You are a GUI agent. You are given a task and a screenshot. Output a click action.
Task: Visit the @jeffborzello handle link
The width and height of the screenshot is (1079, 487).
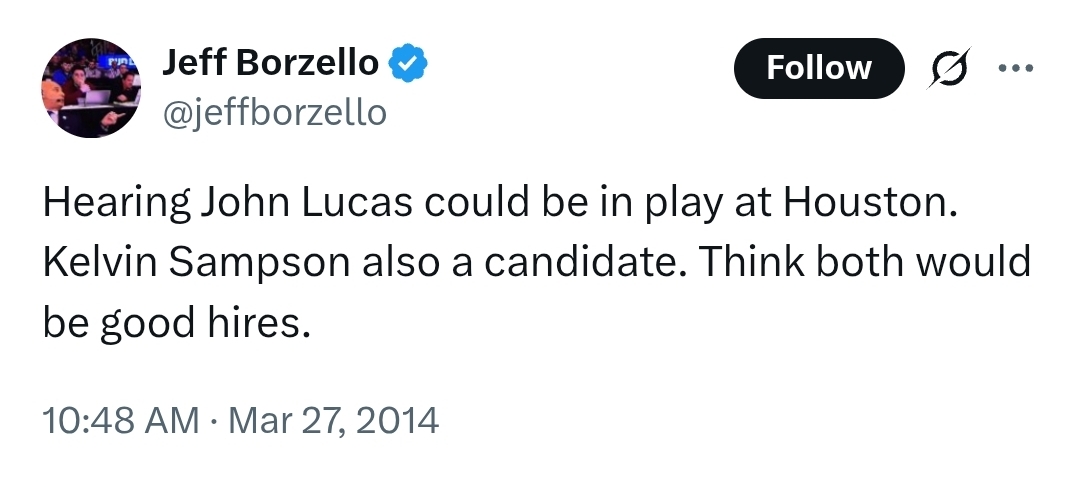[275, 113]
